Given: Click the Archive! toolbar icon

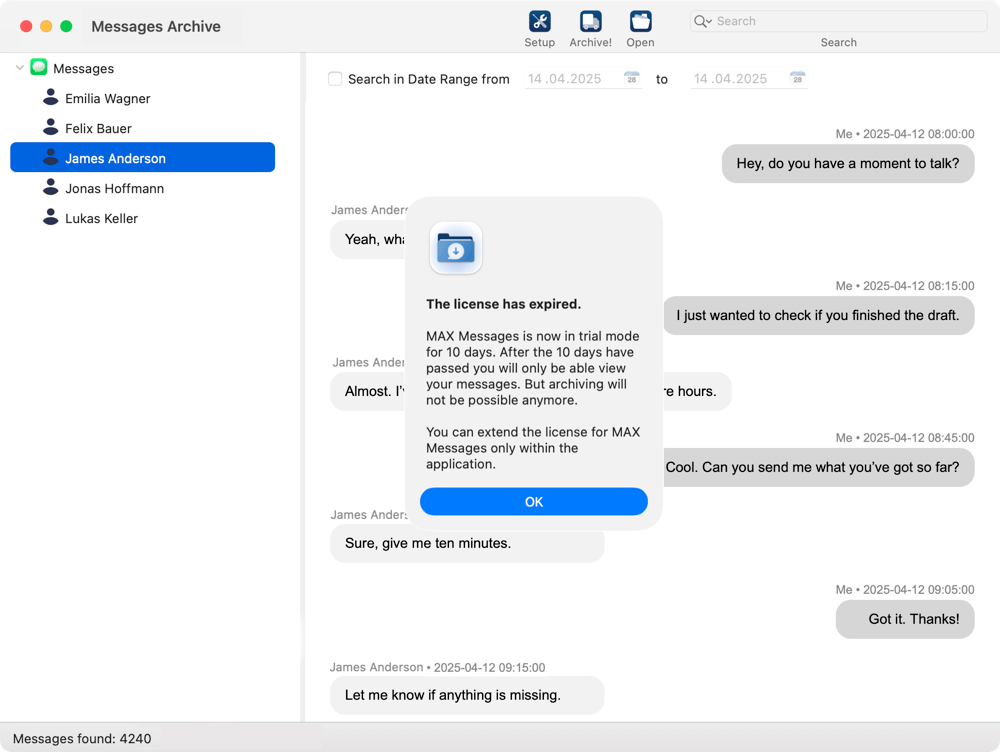Looking at the screenshot, I should pos(590,22).
